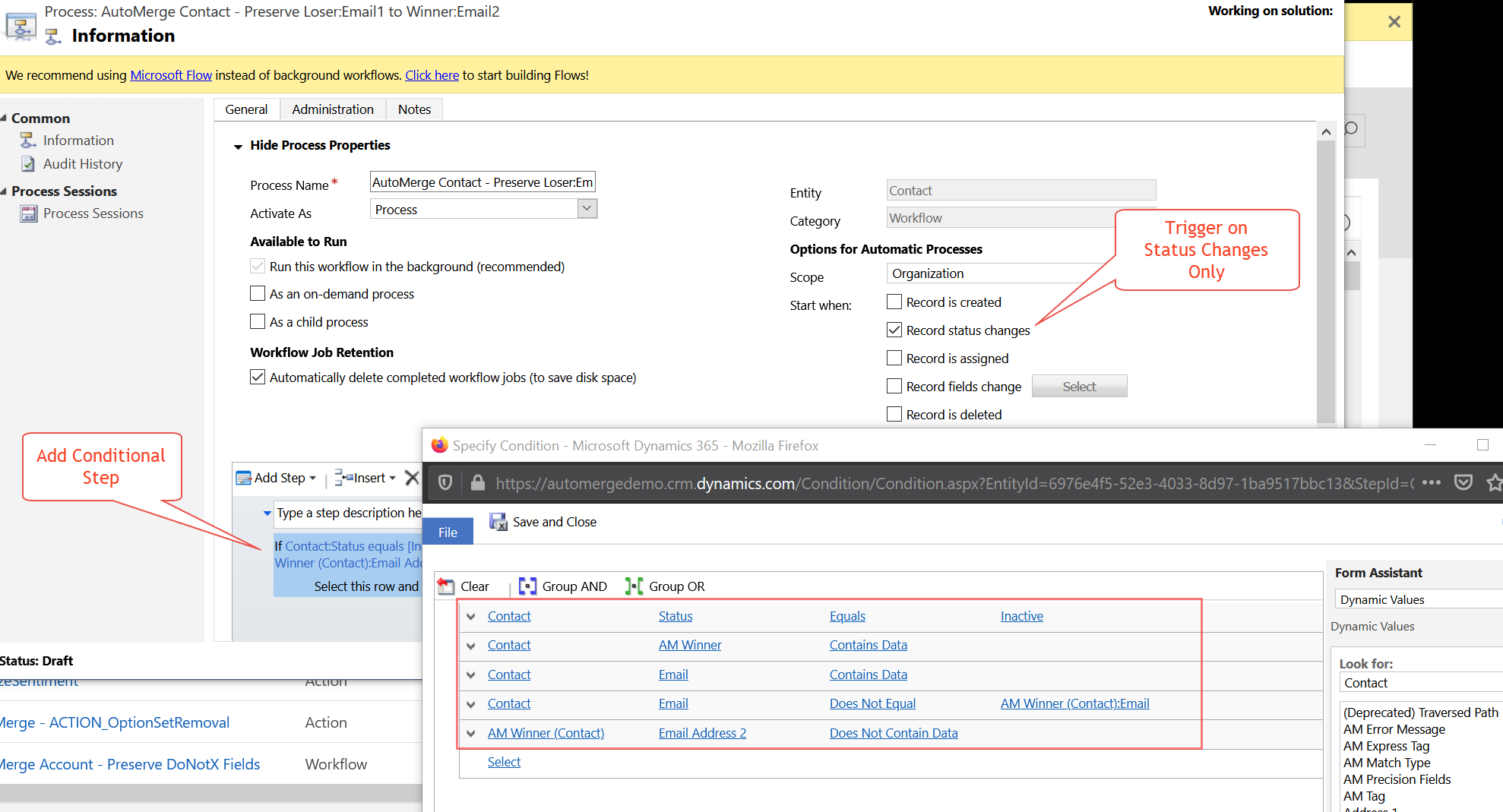The image size is (1503, 812).
Task: Click the AM Winner (Contact):Email value link
Action: pyautogui.click(x=1074, y=703)
